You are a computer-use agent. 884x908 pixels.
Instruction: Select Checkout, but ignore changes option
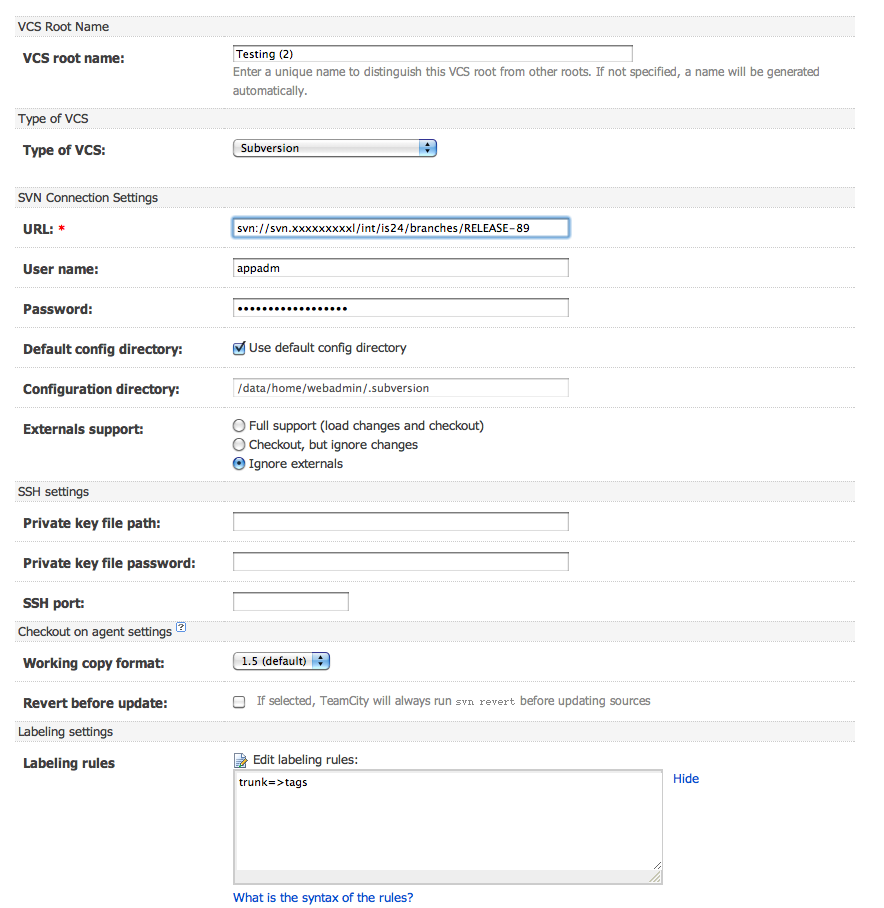(239, 445)
